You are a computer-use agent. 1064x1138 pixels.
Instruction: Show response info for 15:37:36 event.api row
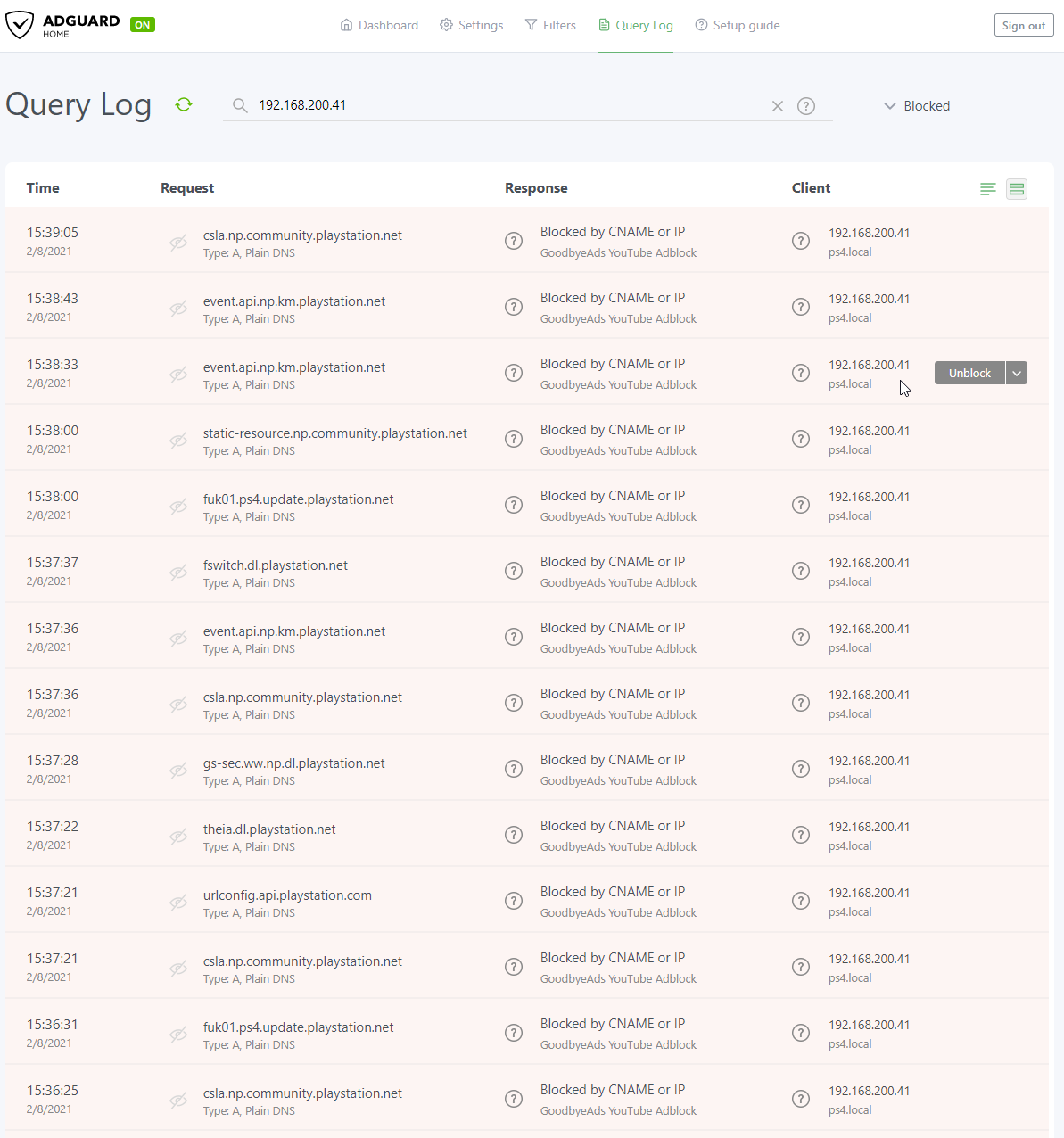coord(514,637)
